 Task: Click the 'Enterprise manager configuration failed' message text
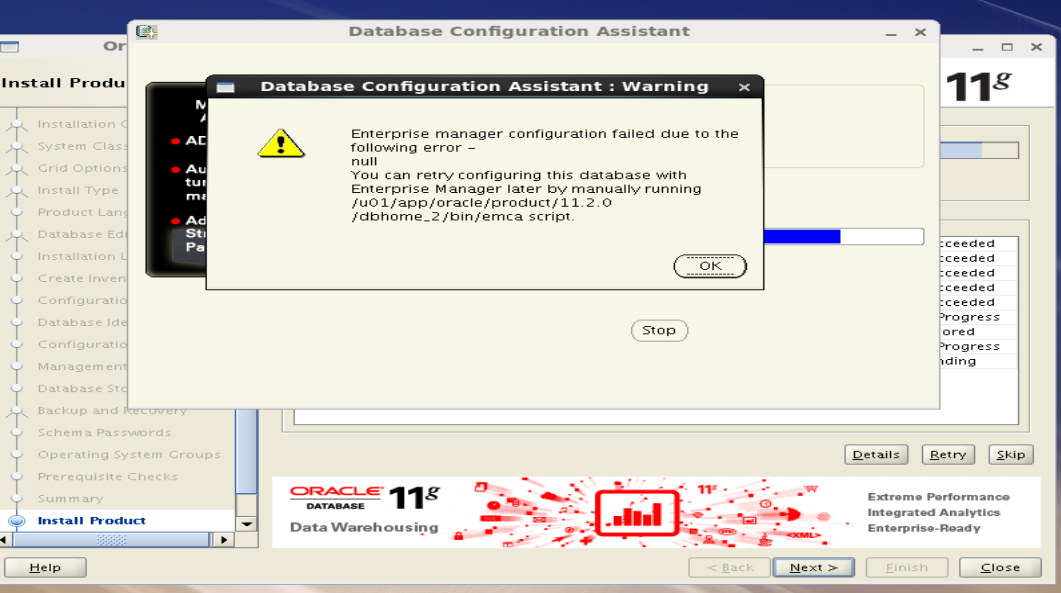point(544,141)
